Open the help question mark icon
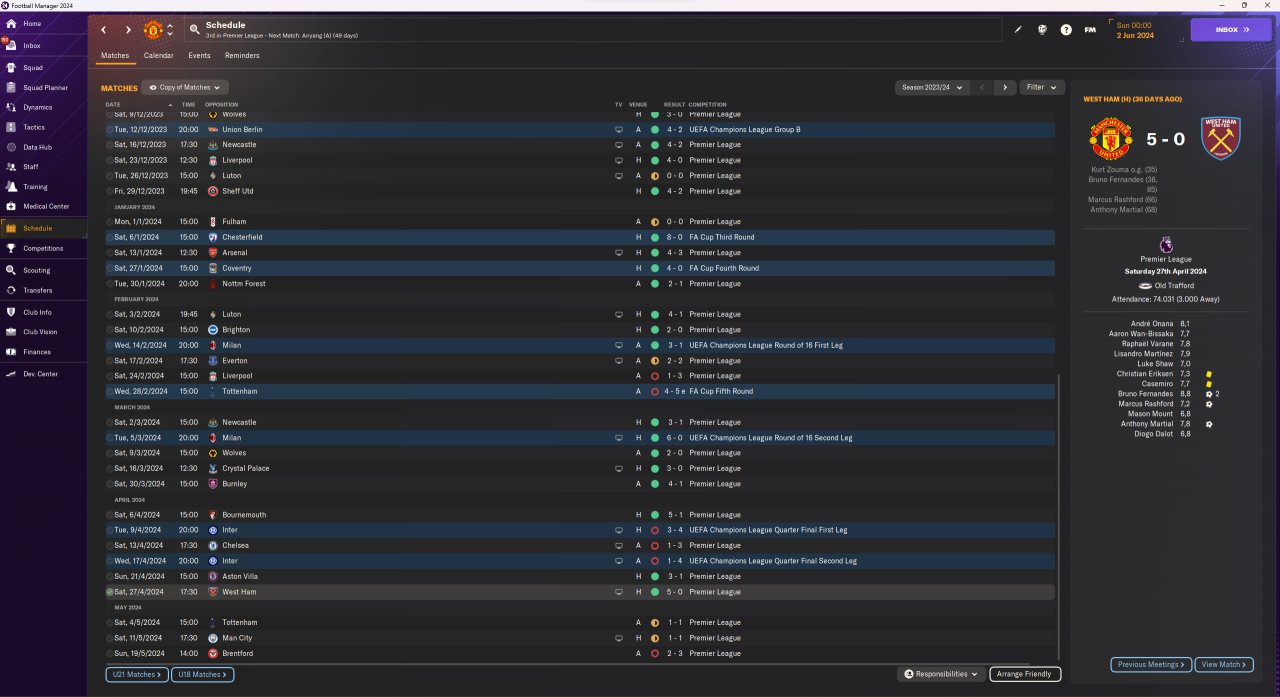This screenshot has height=697, width=1280. coord(1066,30)
